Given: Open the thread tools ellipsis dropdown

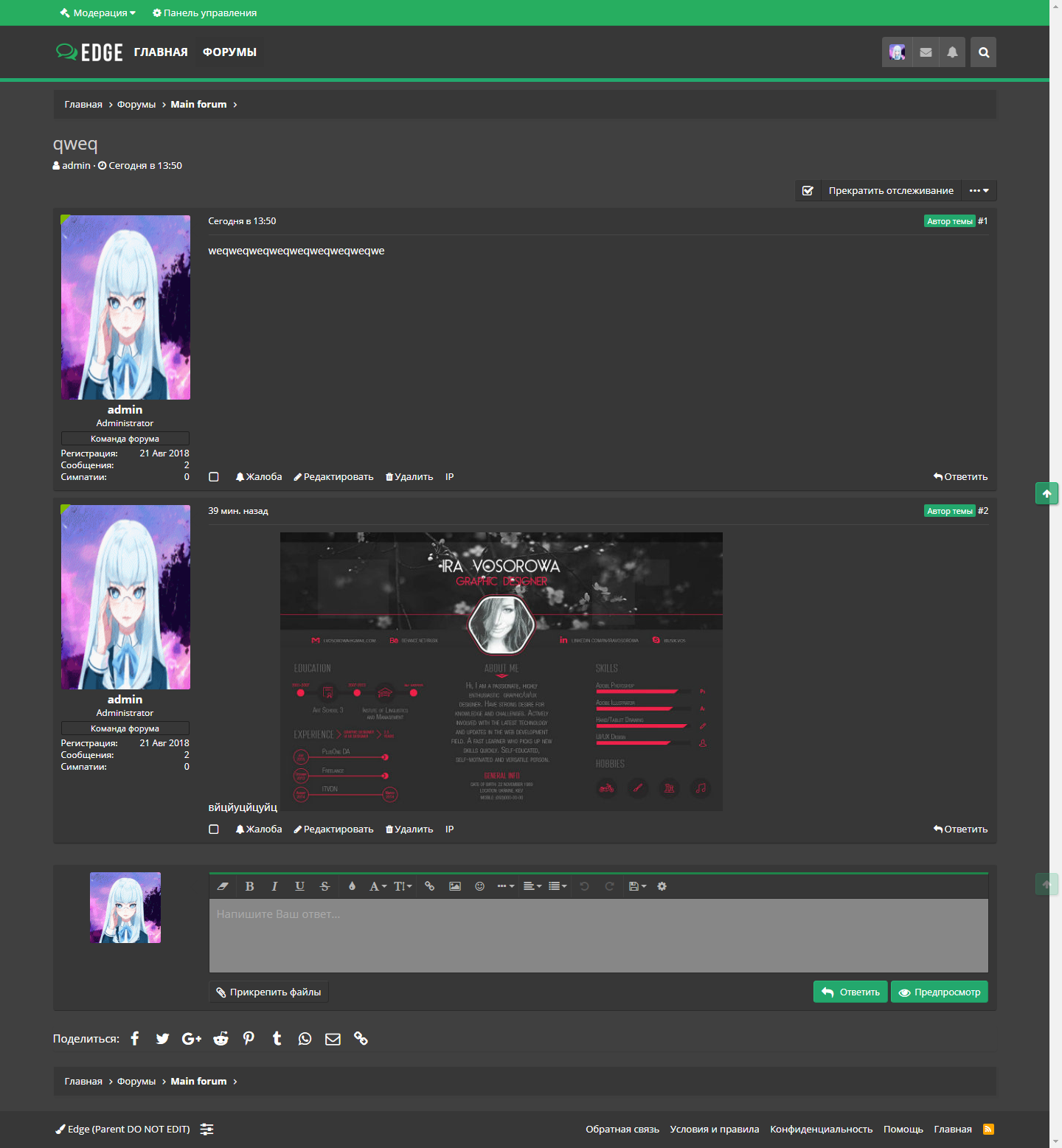Looking at the screenshot, I should (979, 191).
